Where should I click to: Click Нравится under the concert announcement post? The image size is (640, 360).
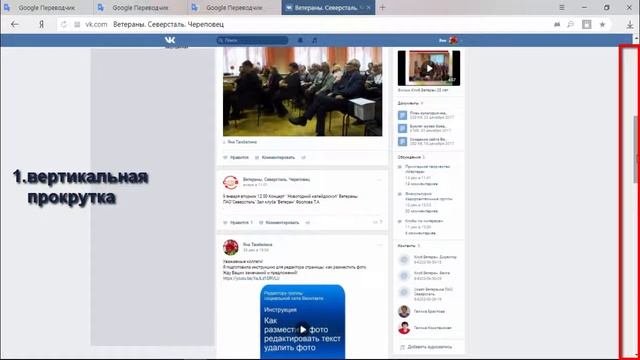pos(238,222)
